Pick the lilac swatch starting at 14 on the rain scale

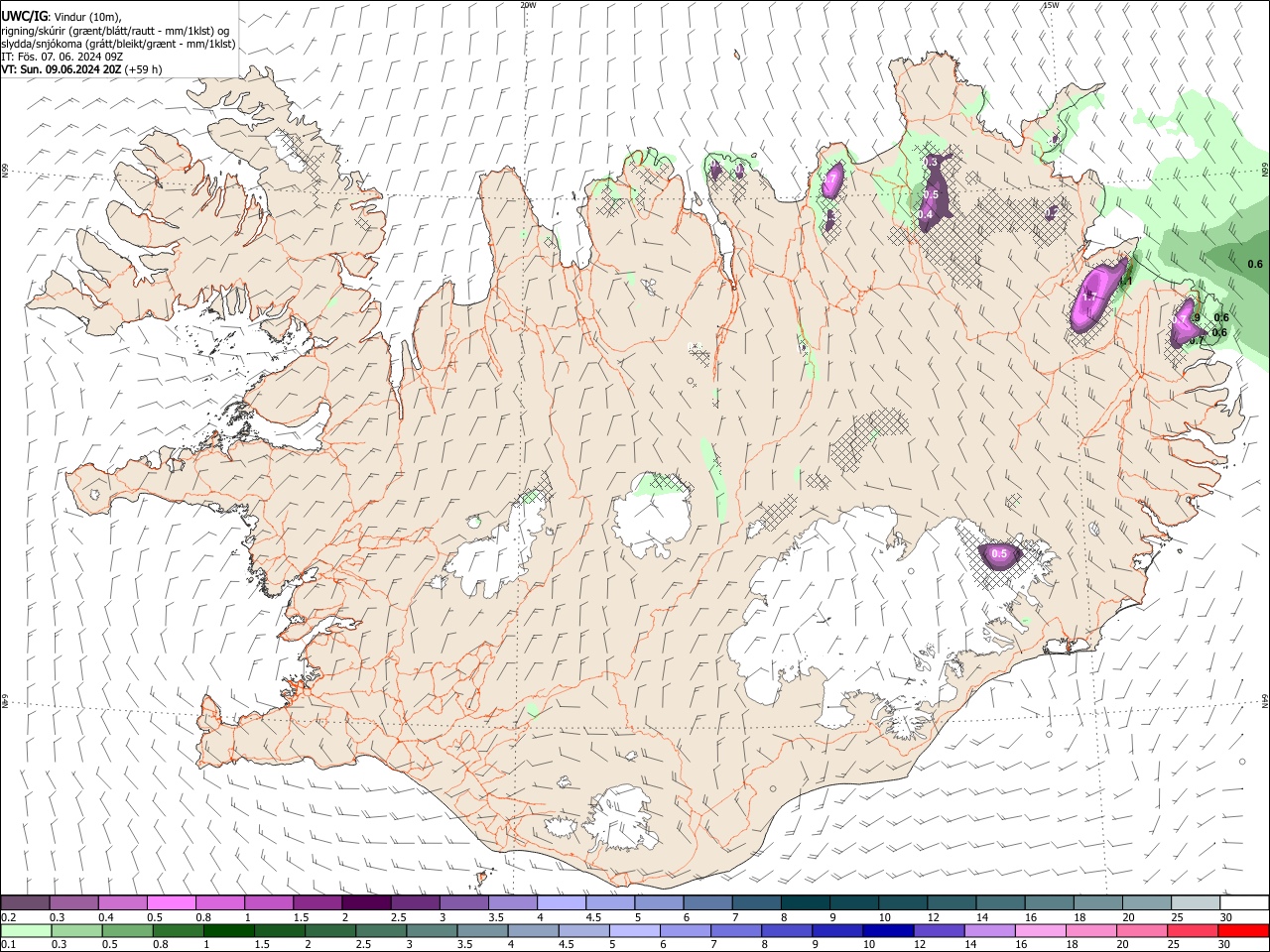(x=990, y=930)
